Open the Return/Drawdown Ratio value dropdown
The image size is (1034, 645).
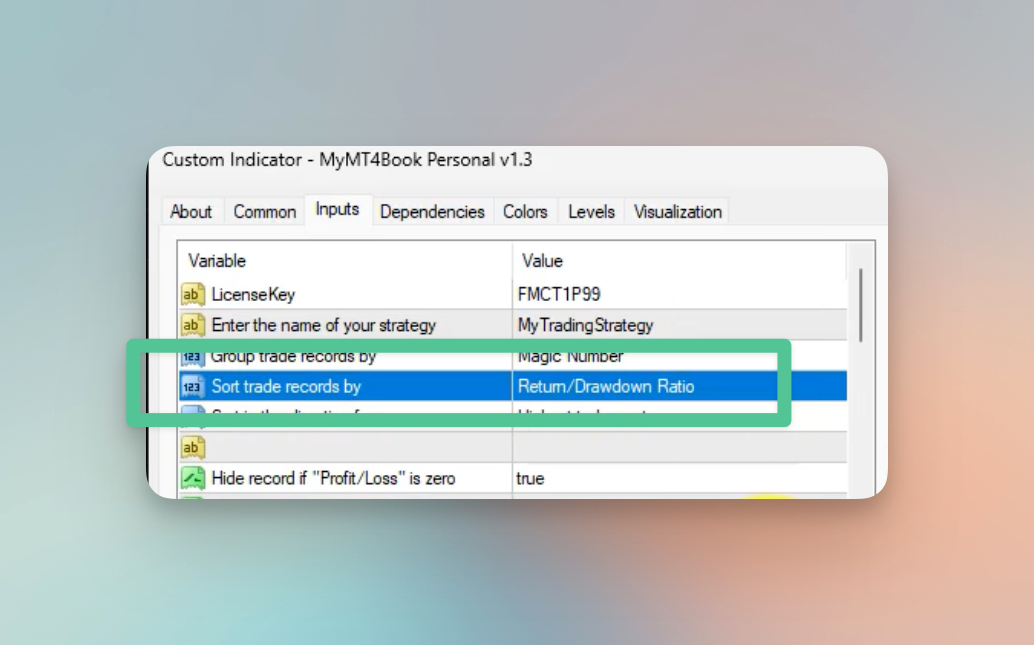point(679,386)
